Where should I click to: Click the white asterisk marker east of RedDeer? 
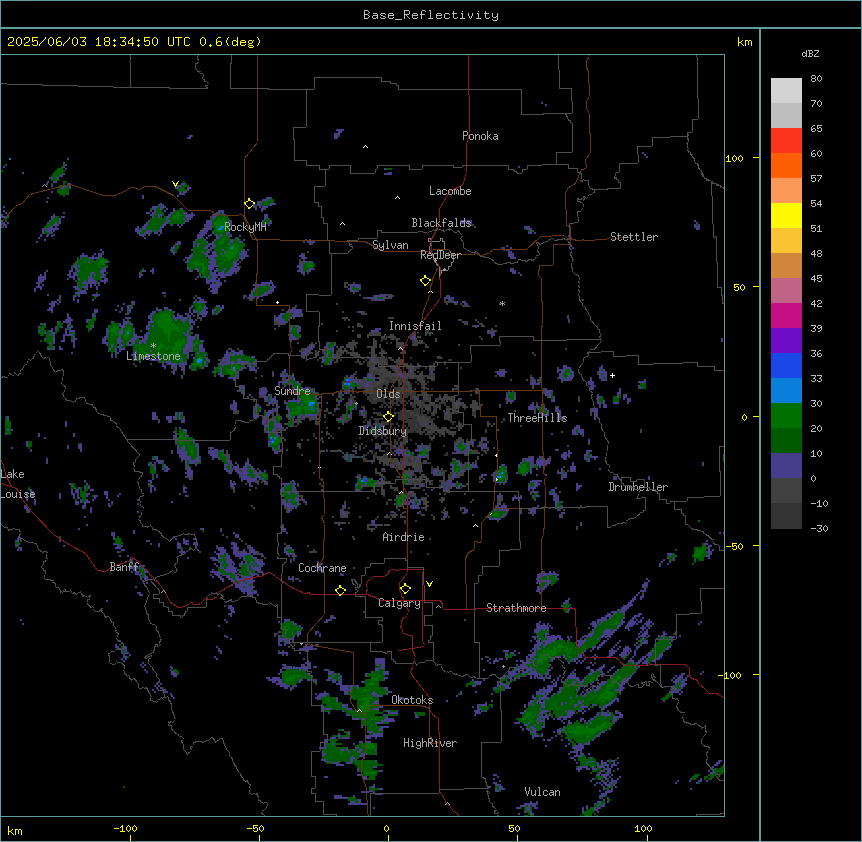[502, 303]
